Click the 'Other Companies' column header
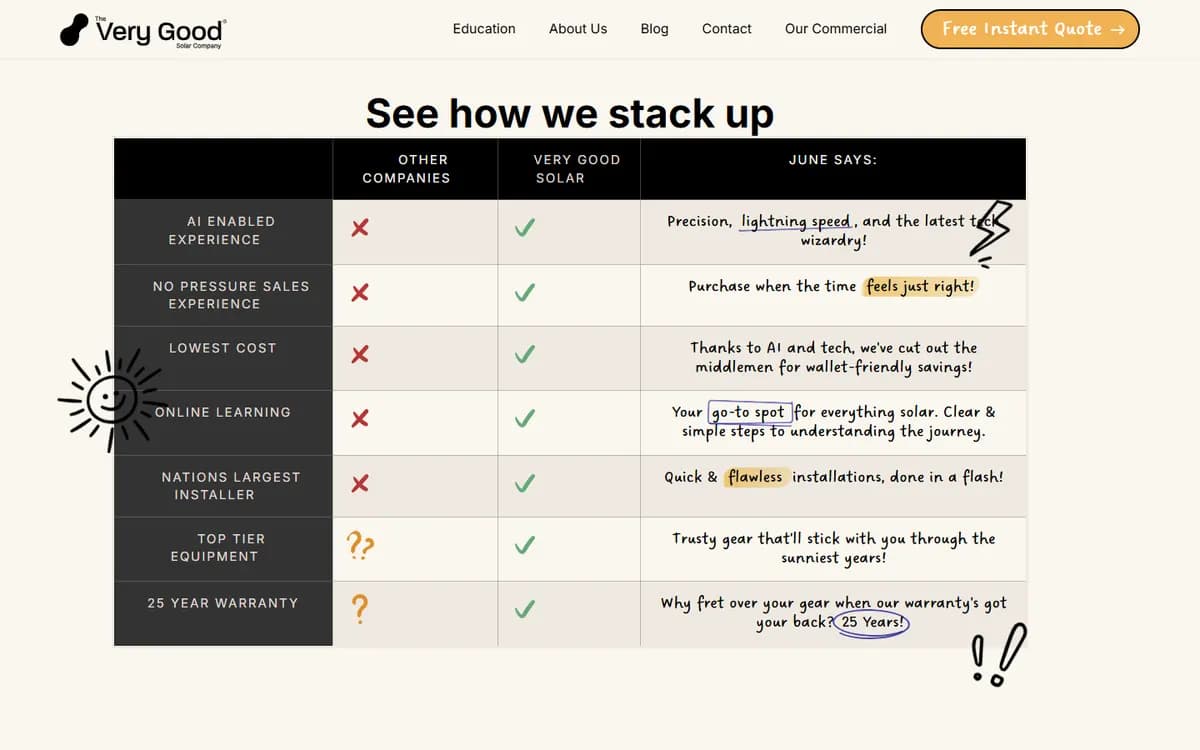Image resolution: width=1200 pixels, height=750 pixels. (x=407, y=169)
